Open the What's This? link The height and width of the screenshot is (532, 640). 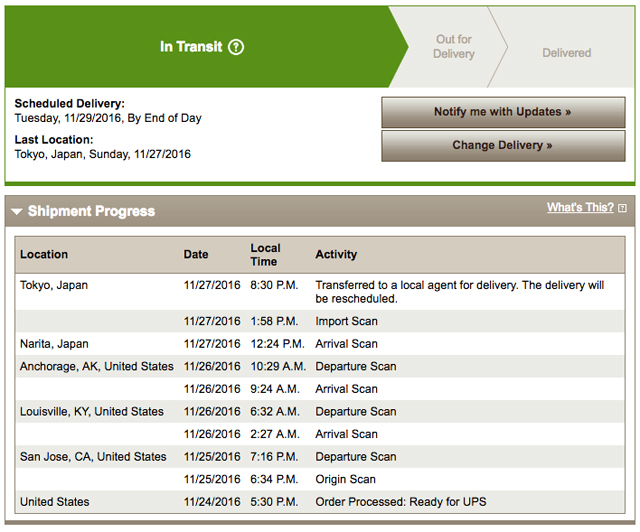click(580, 208)
